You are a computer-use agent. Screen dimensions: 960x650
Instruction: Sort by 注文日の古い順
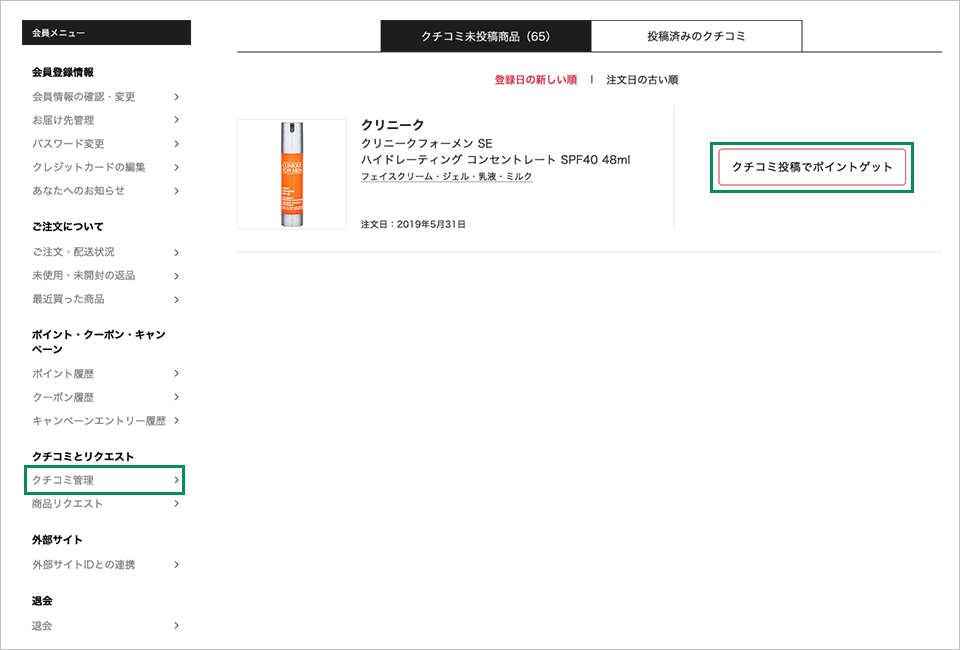642,80
